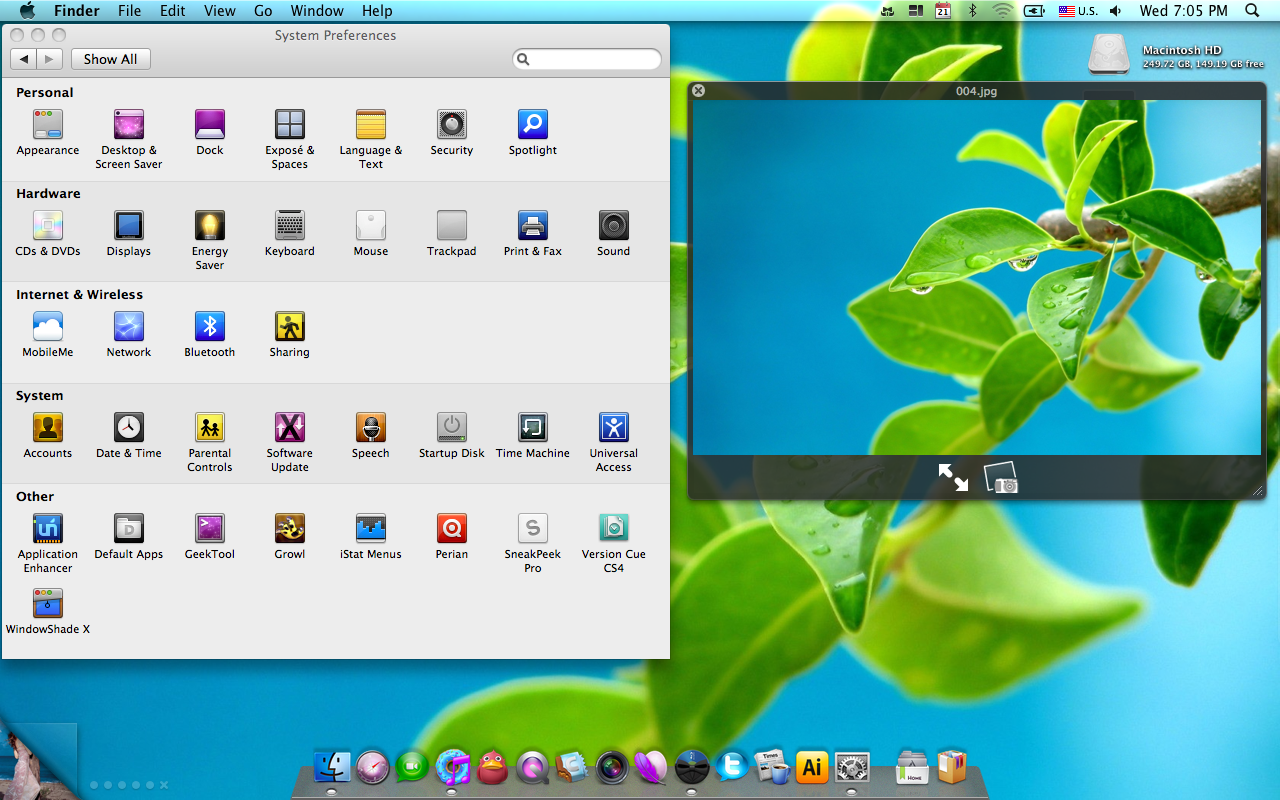The image size is (1280, 800).
Task: Open the Edit menu
Action: point(173,11)
